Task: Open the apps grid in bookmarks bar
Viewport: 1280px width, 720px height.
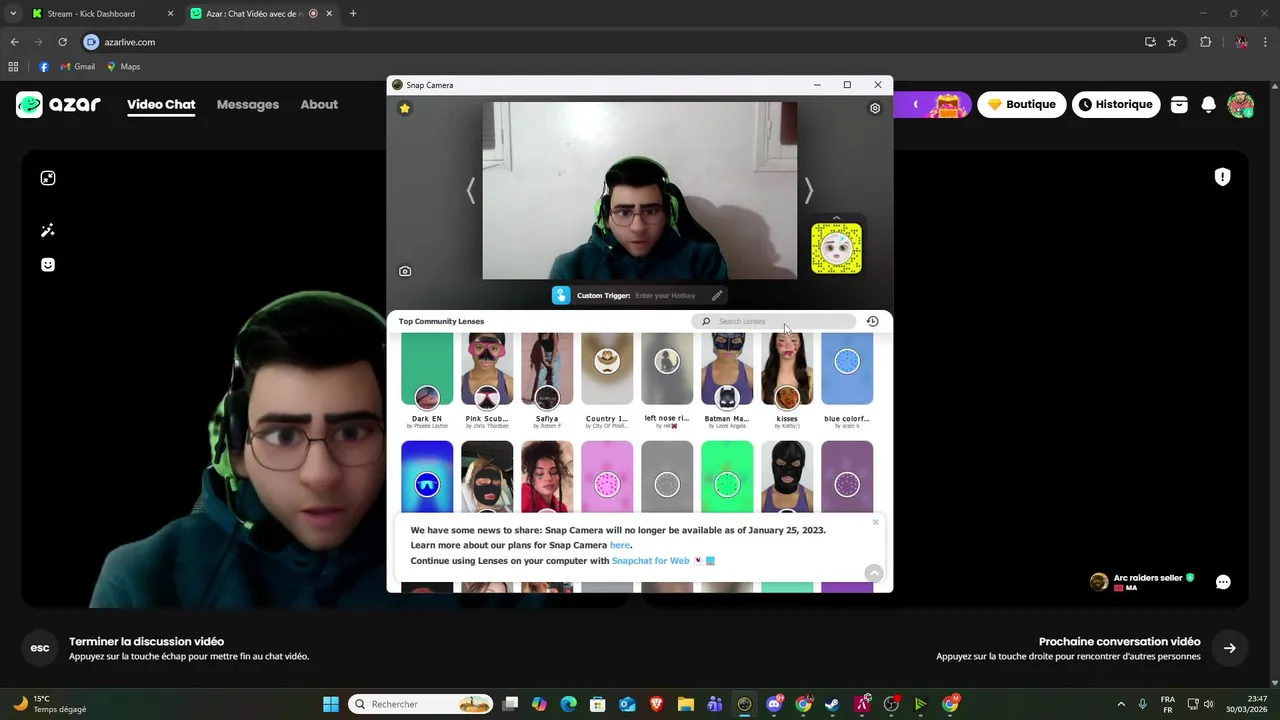Action: pyautogui.click(x=13, y=67)
